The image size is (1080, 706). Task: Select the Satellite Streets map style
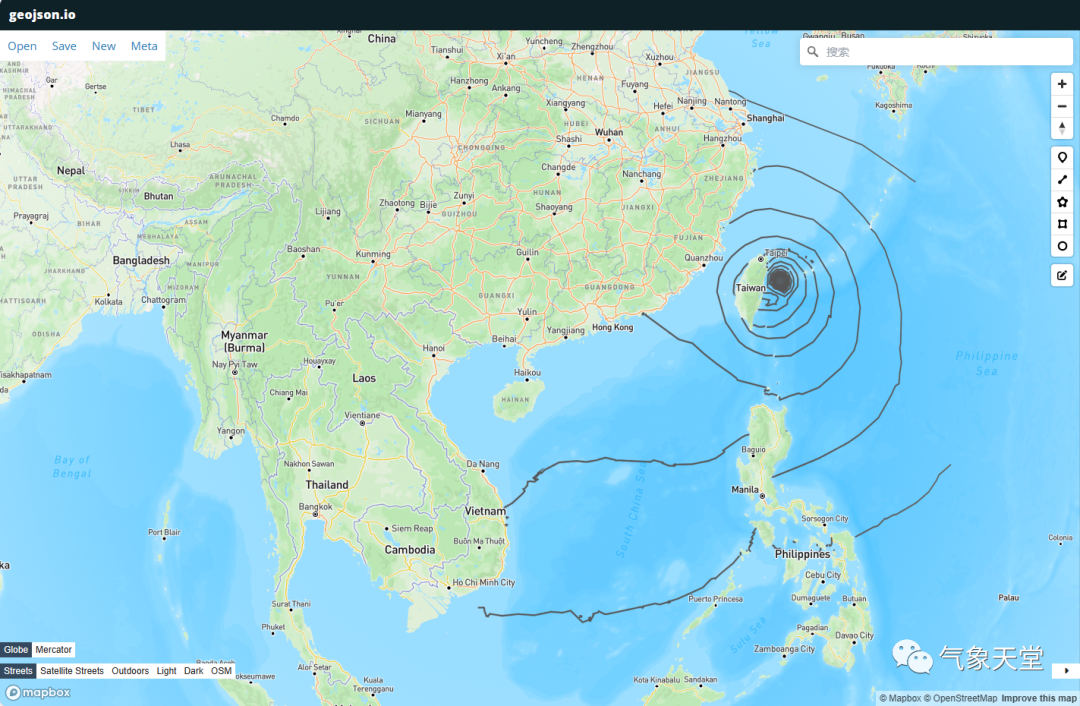click(x=72, y=671)
